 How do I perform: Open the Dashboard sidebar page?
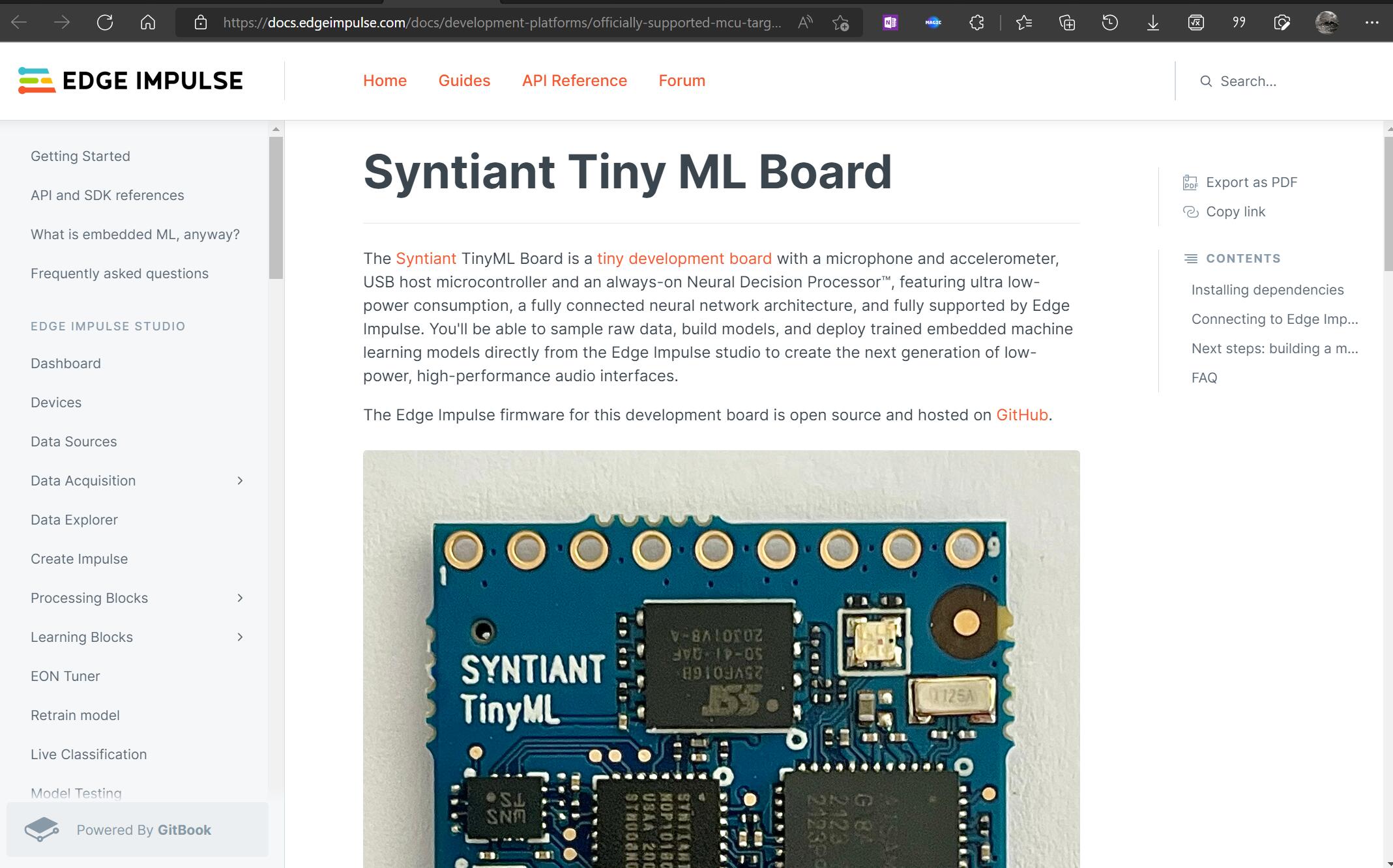[x=66, y=364]
